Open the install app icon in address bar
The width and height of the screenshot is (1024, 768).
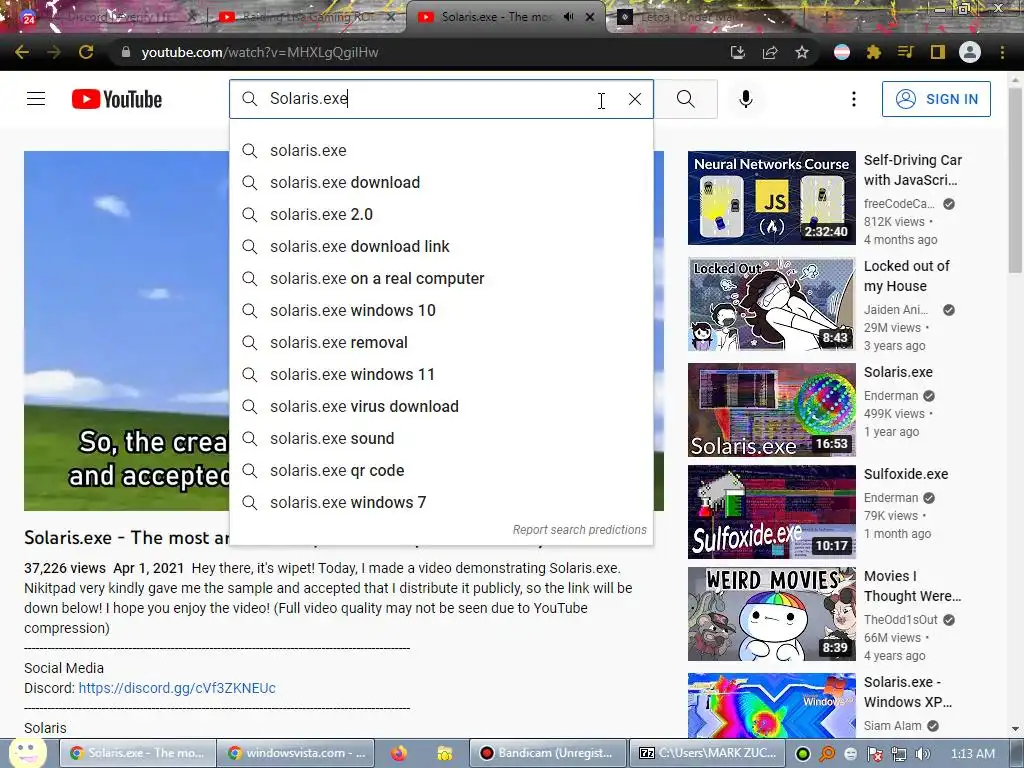(737, 52)
